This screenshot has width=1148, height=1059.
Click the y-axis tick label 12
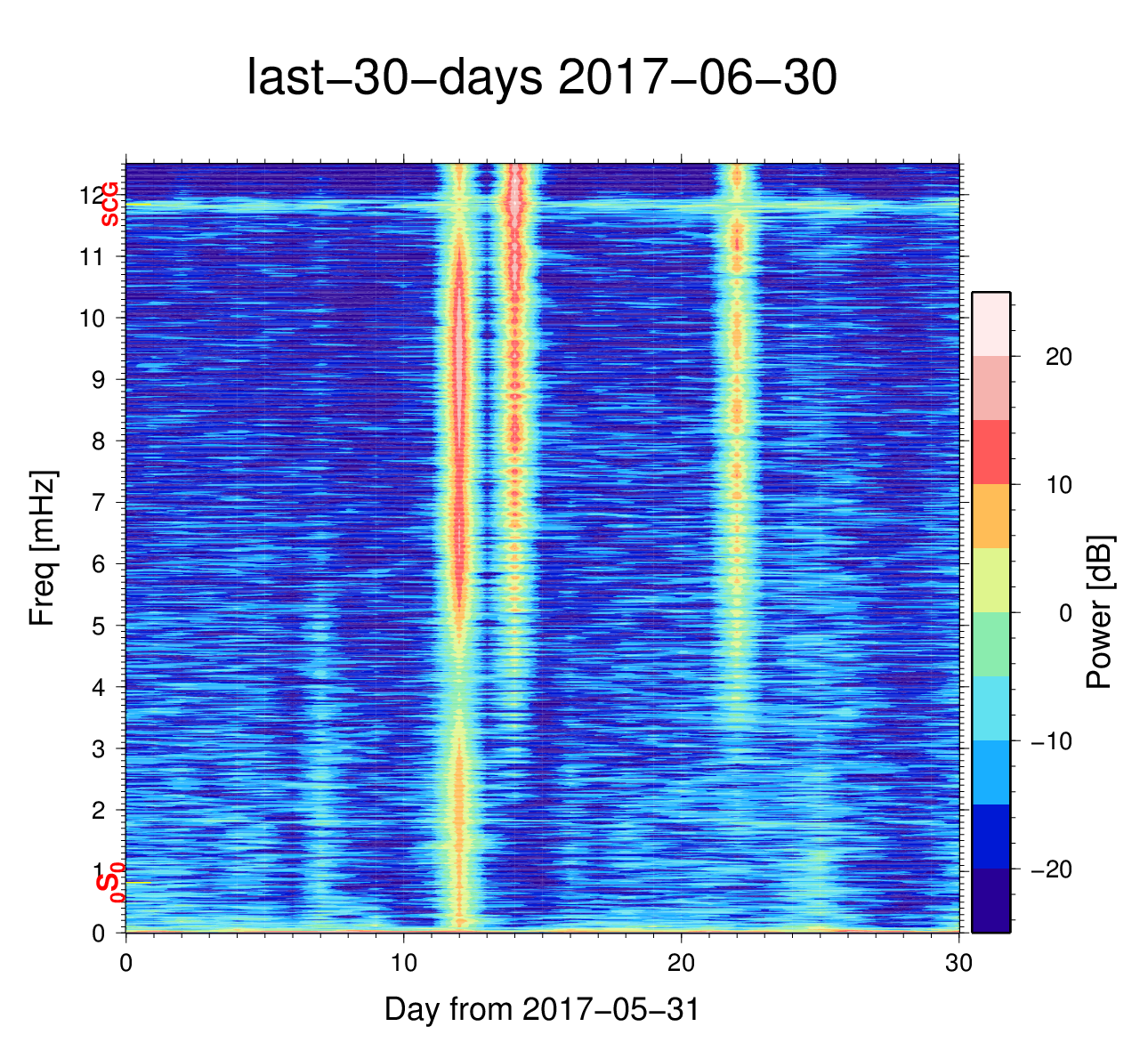point(90,195)
